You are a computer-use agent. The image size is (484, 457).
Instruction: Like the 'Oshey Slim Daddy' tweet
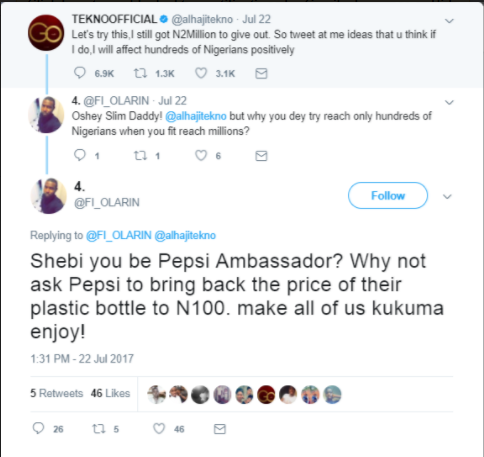coord(201,155)
